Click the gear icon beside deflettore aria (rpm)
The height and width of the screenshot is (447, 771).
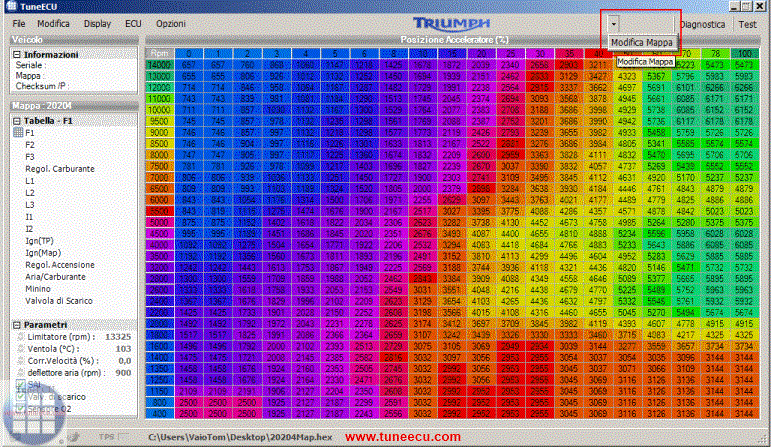point(21,373)
